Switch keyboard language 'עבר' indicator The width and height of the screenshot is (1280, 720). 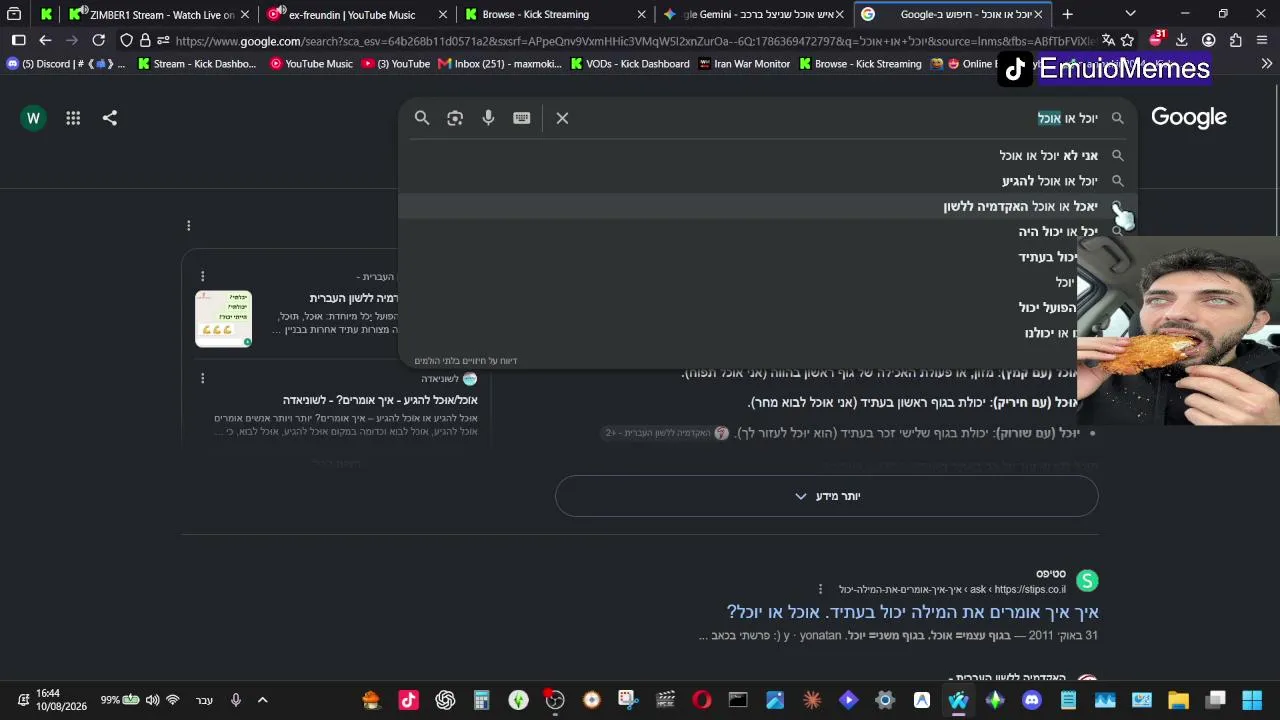pos(204,700)
